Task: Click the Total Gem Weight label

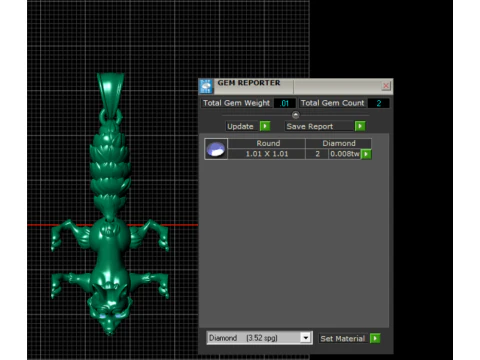Action: click(236, 103)
